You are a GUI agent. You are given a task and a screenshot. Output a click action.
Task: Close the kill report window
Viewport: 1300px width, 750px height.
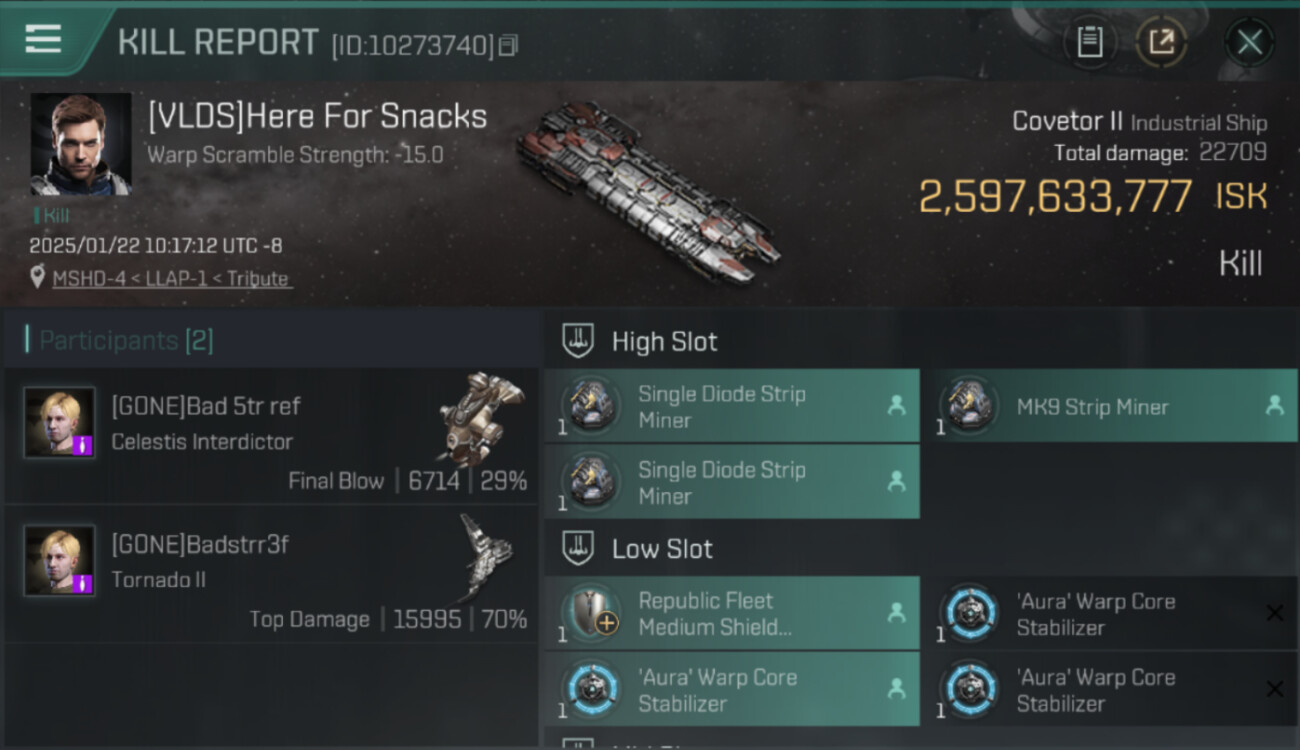click(x=1249, y=42)
